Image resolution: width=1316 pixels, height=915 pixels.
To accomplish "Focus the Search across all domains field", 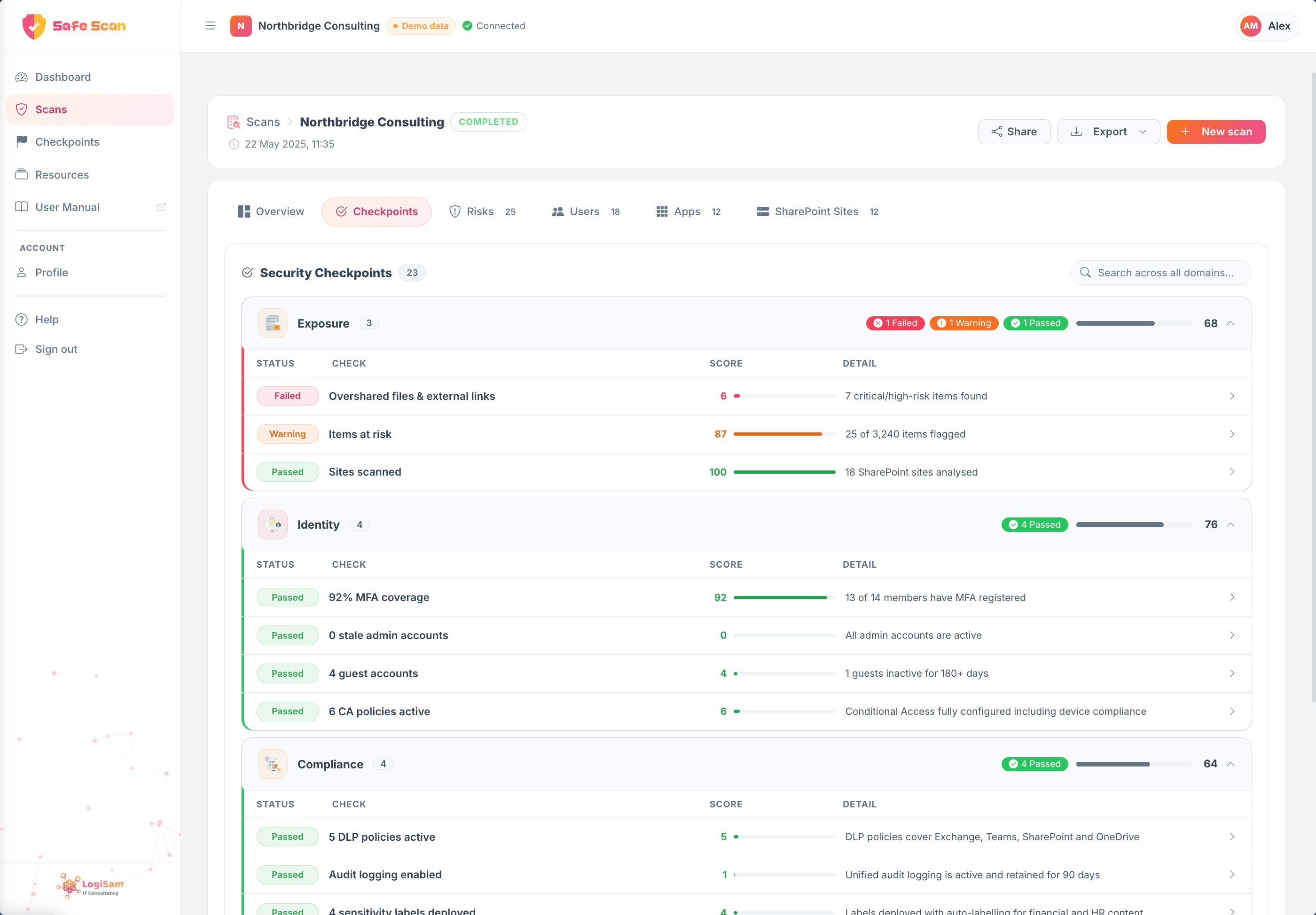I will [1161, 273].
